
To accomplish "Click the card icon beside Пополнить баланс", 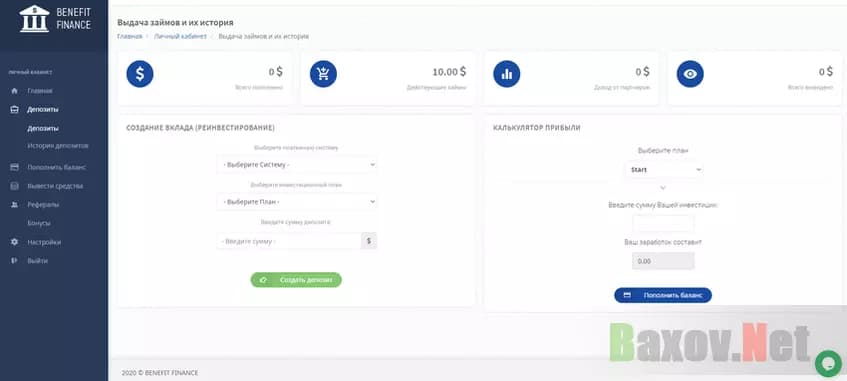I will pyautogui.click(x=15, y=168).
